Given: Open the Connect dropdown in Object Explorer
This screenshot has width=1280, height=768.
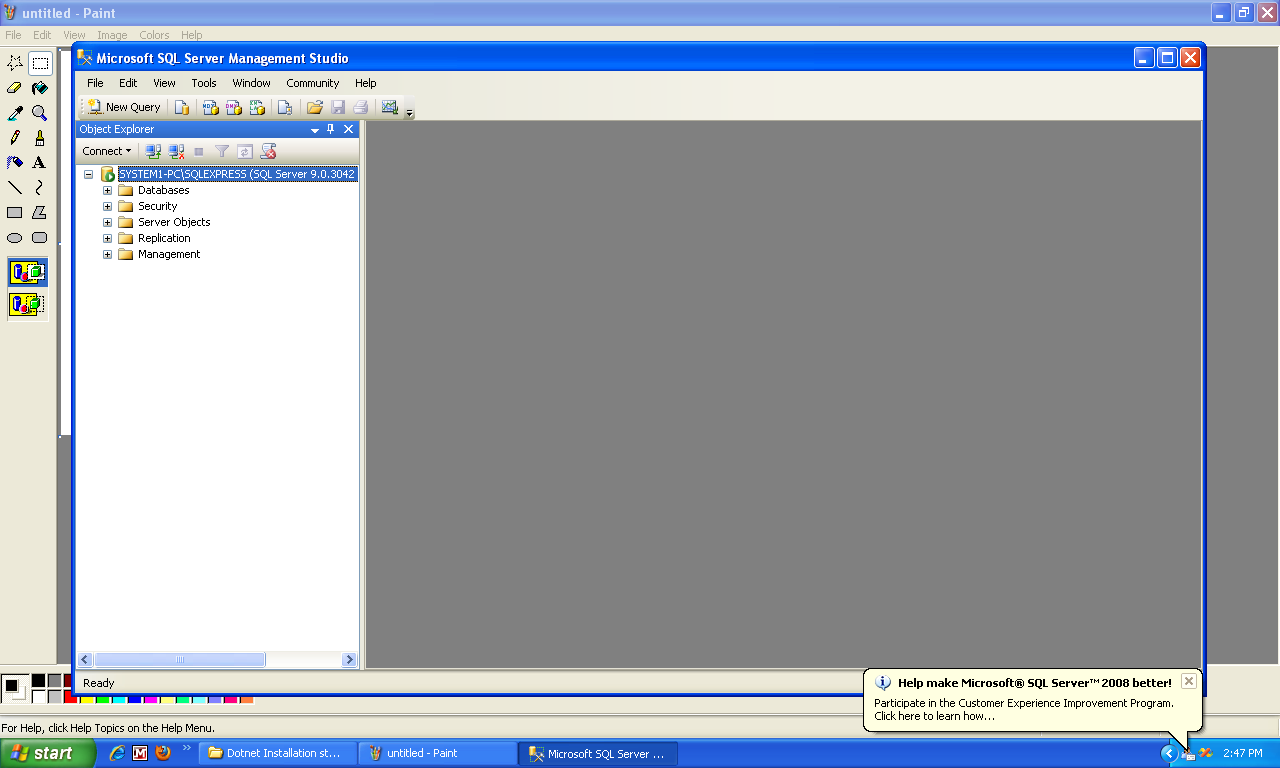Looking at the screenshot, I should (x=106, y=151).
